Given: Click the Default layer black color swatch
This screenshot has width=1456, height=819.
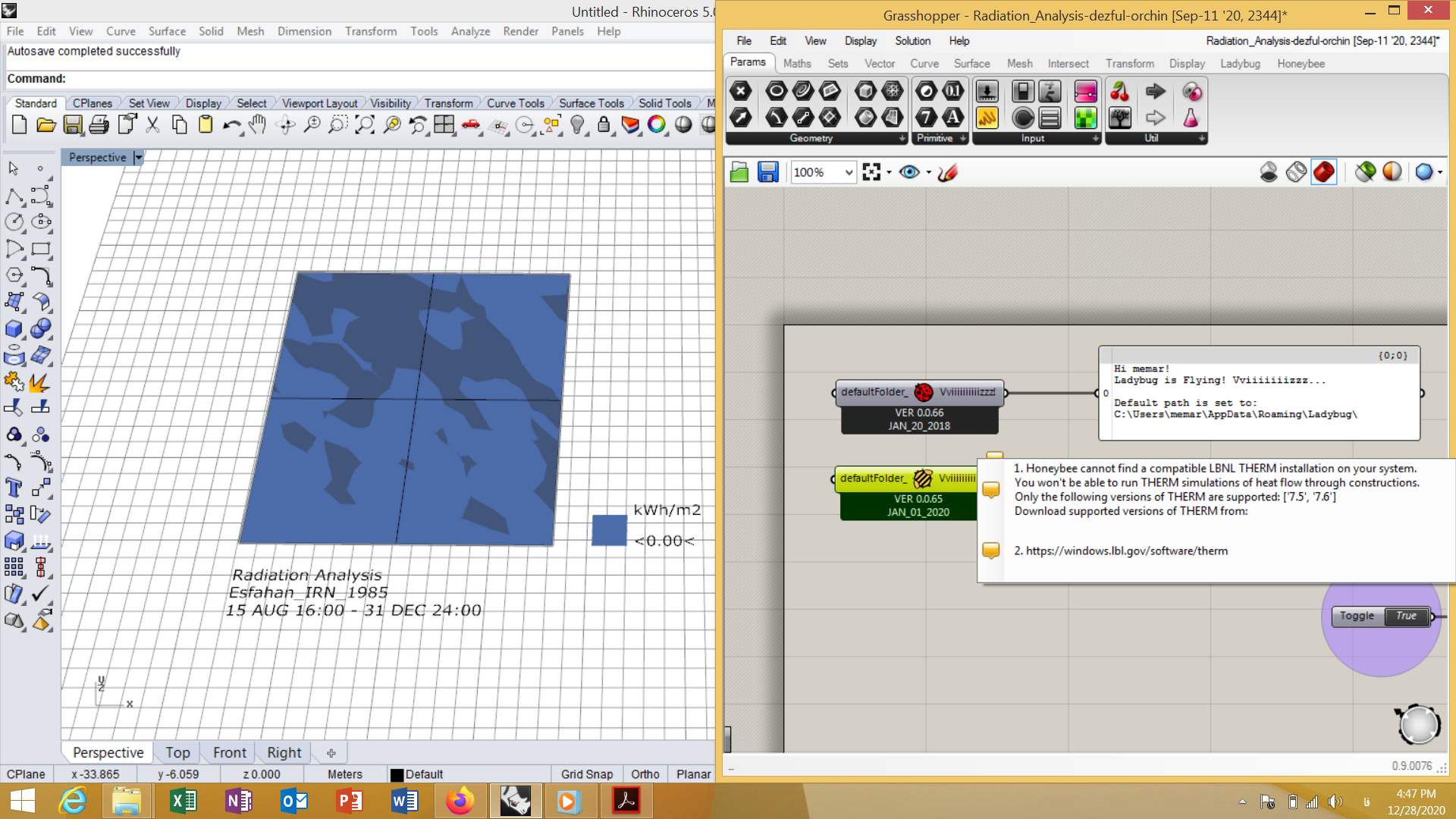Looking at the screenshot, I should [x=396, y=775].
